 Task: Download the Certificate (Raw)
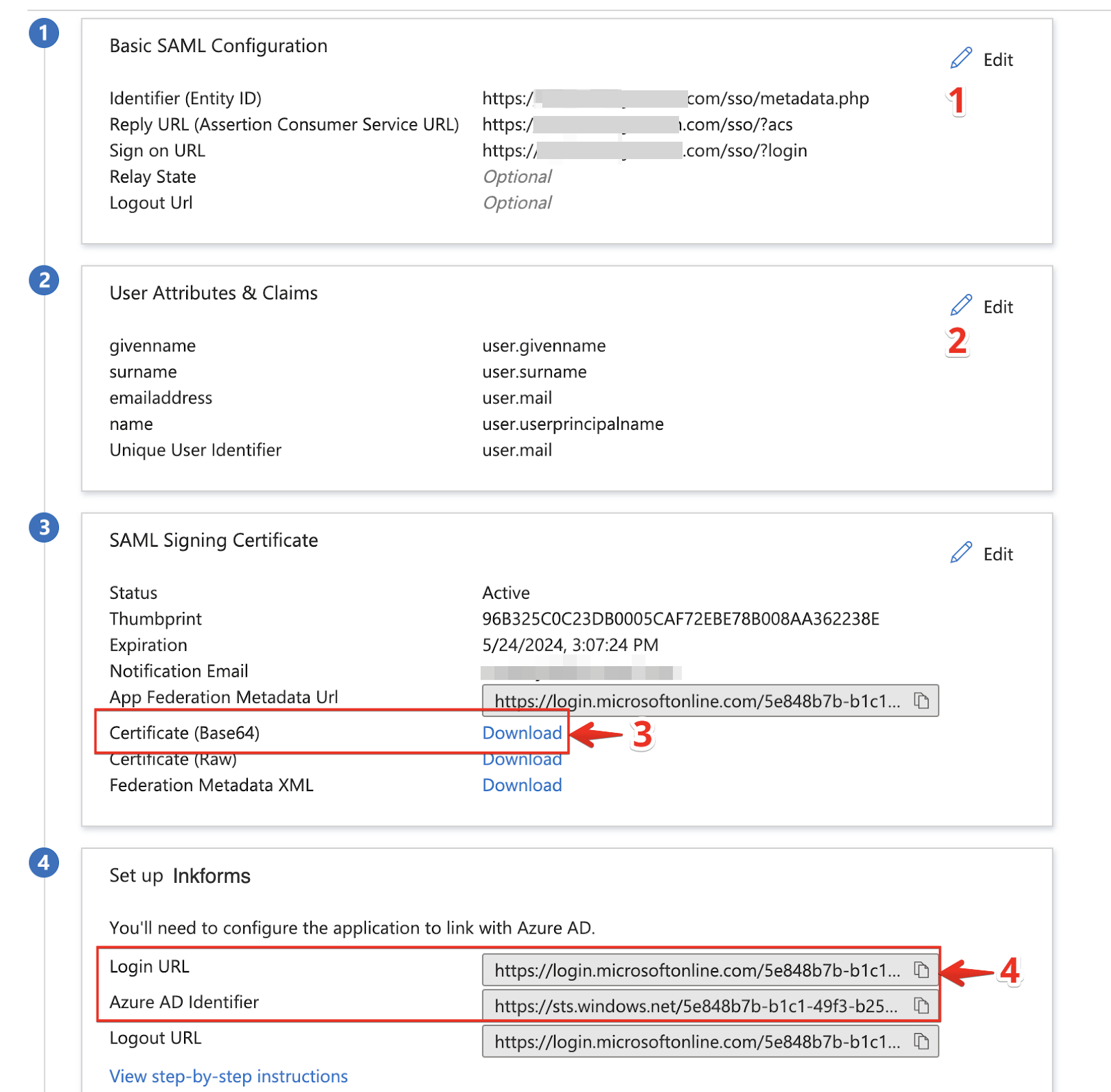[521, 760]
